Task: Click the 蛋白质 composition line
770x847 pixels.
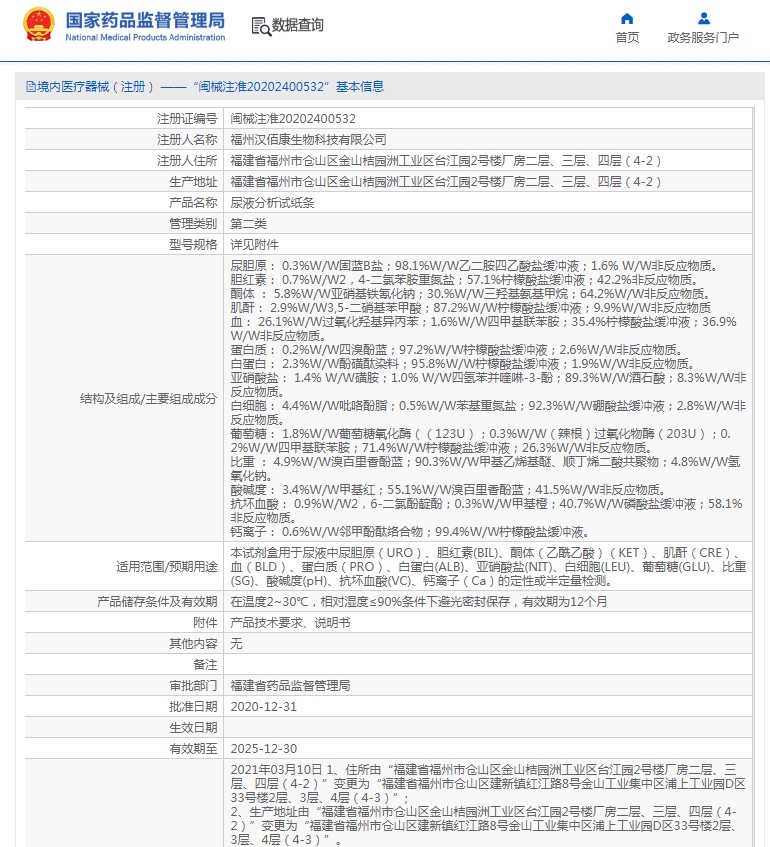Action: click(459, 350)
